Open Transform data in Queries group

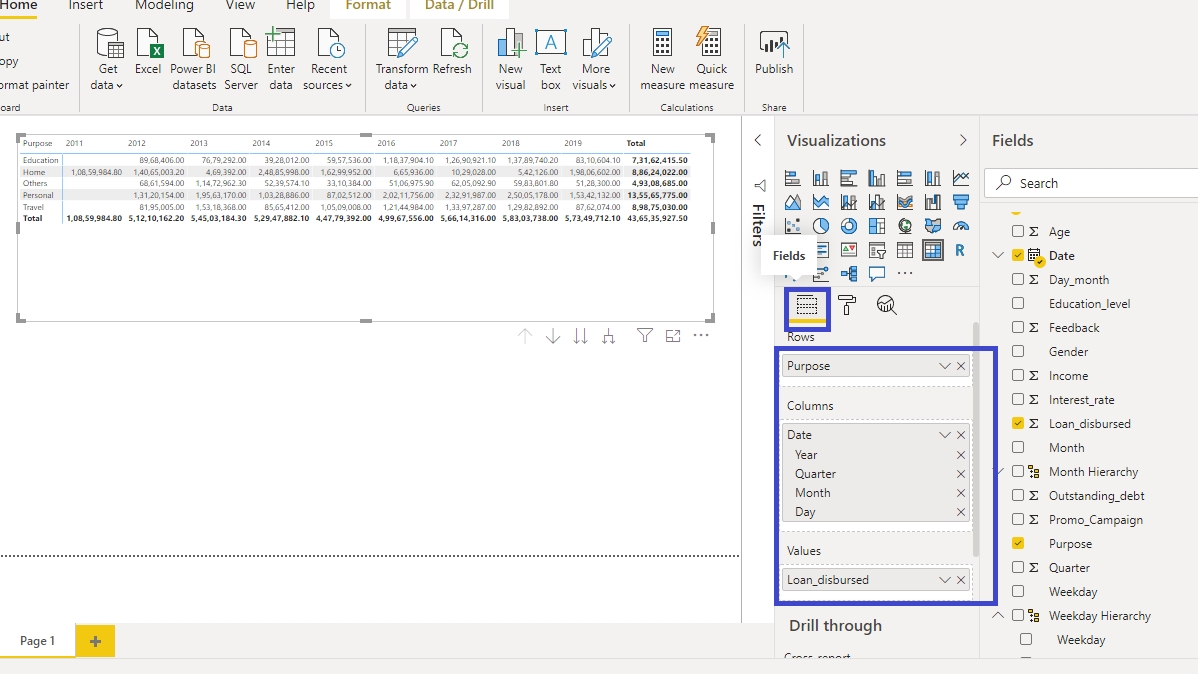tap(402, 59)
